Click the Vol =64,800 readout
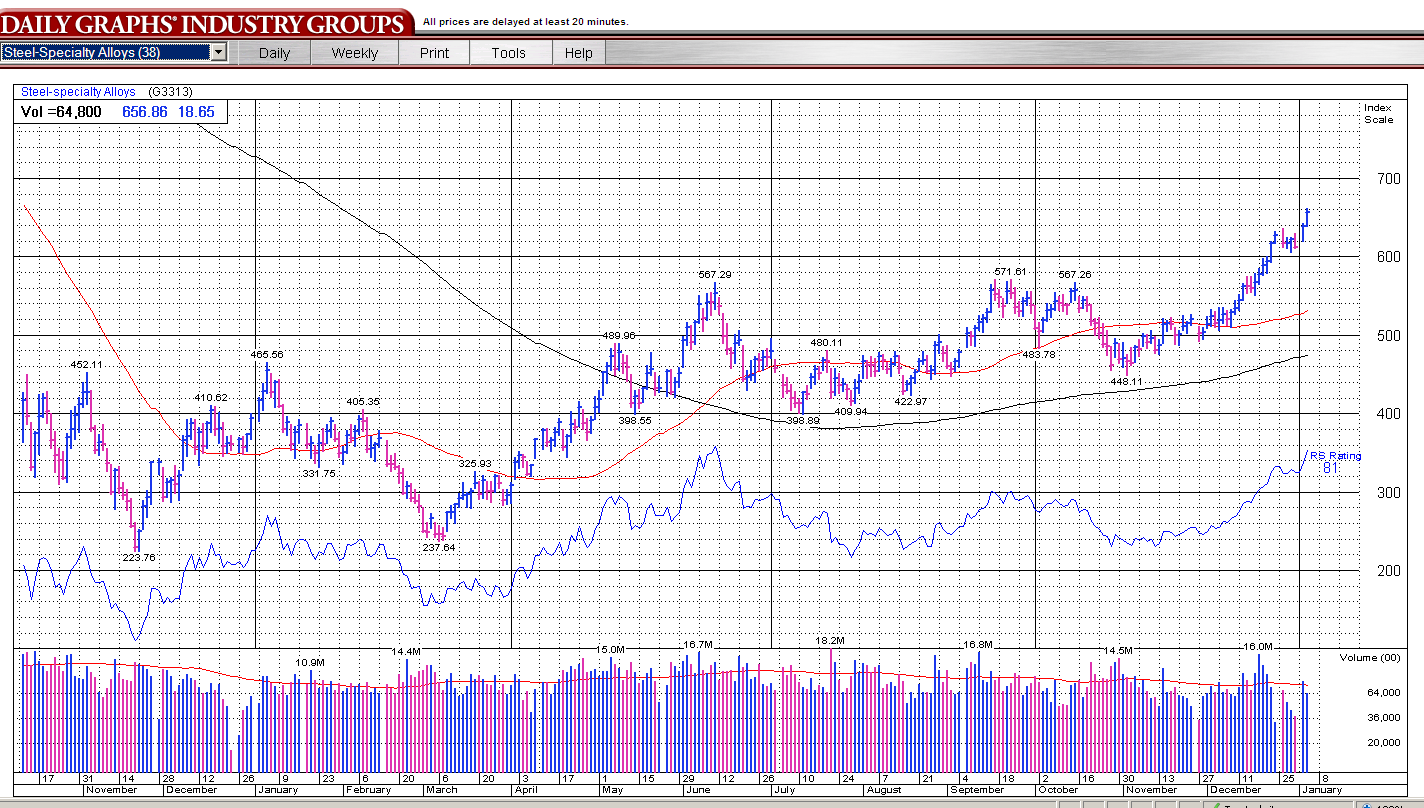The width and height of the screenshot is (1424, 808). pos(61,112)
